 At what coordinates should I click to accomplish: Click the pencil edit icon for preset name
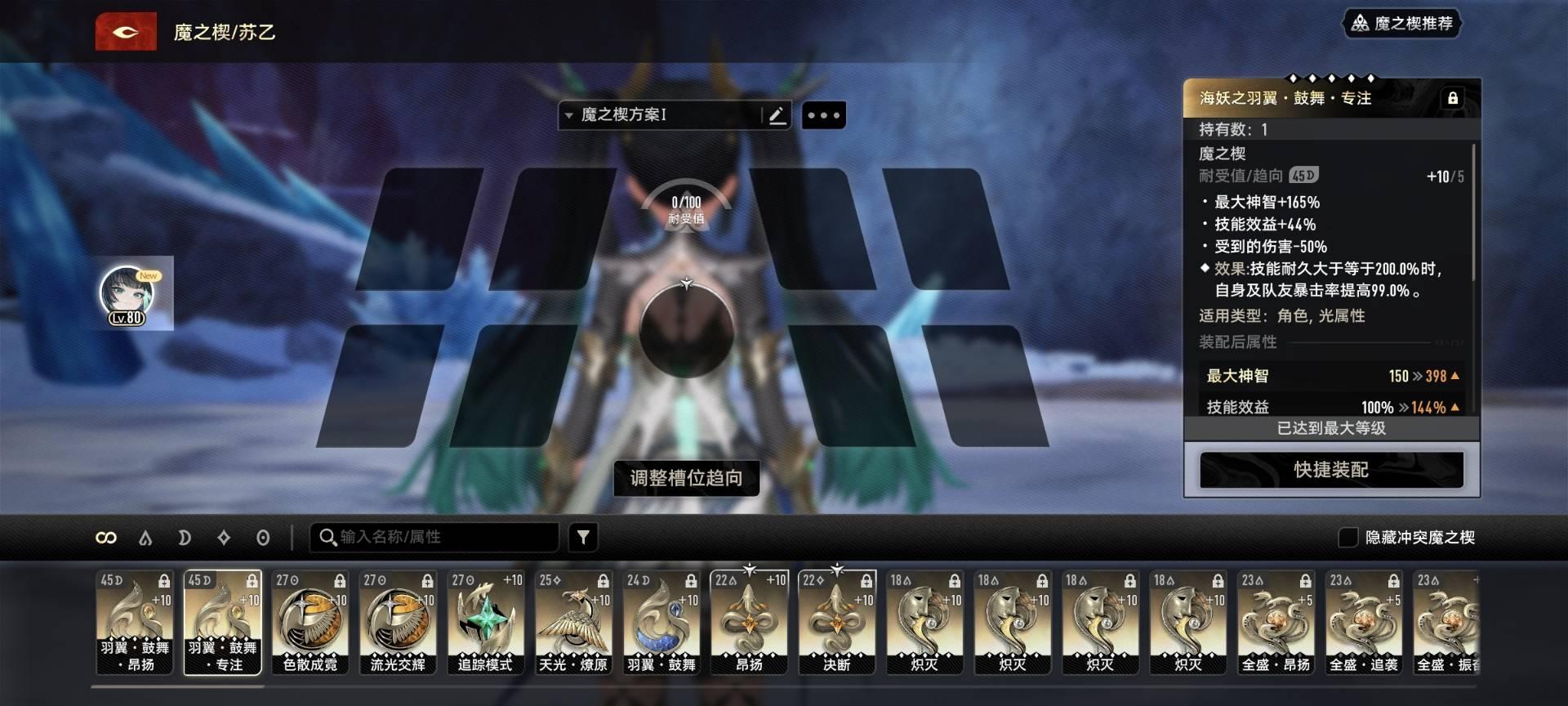[777, 115]
